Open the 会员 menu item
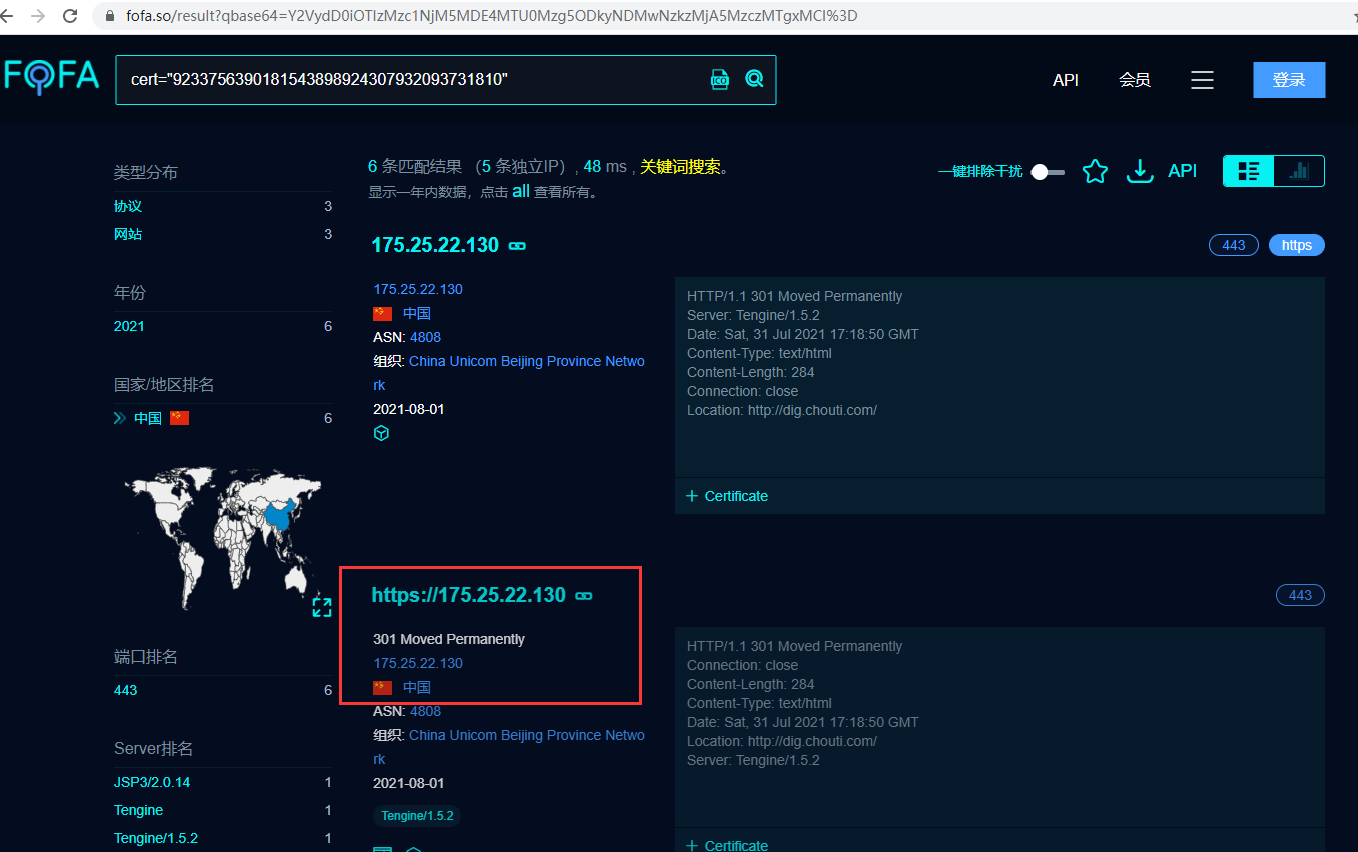The width and height of the screenshot is (1358, 852). (1134, 80)
